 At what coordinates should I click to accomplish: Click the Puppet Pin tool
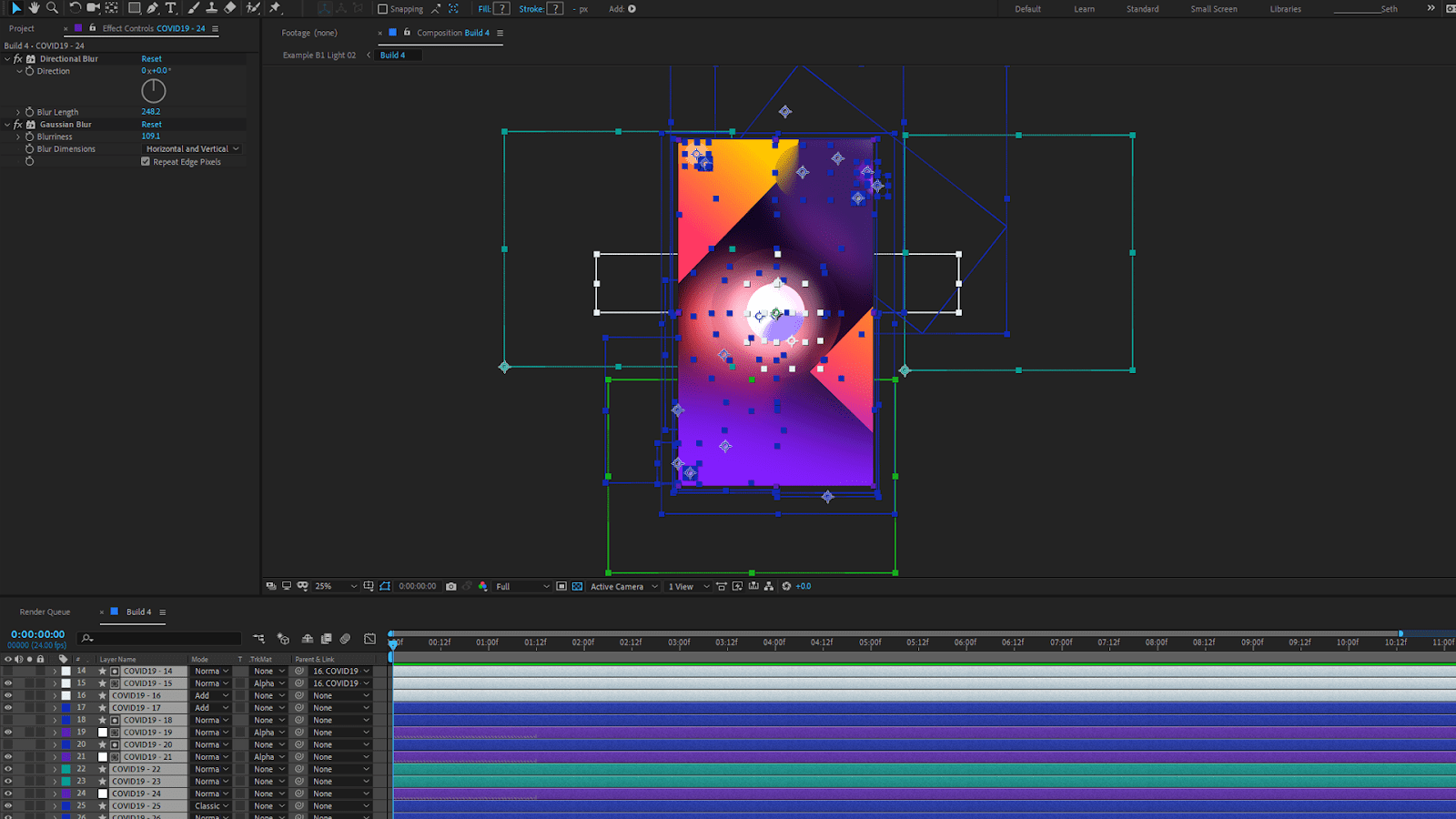[x=275, y=8]
